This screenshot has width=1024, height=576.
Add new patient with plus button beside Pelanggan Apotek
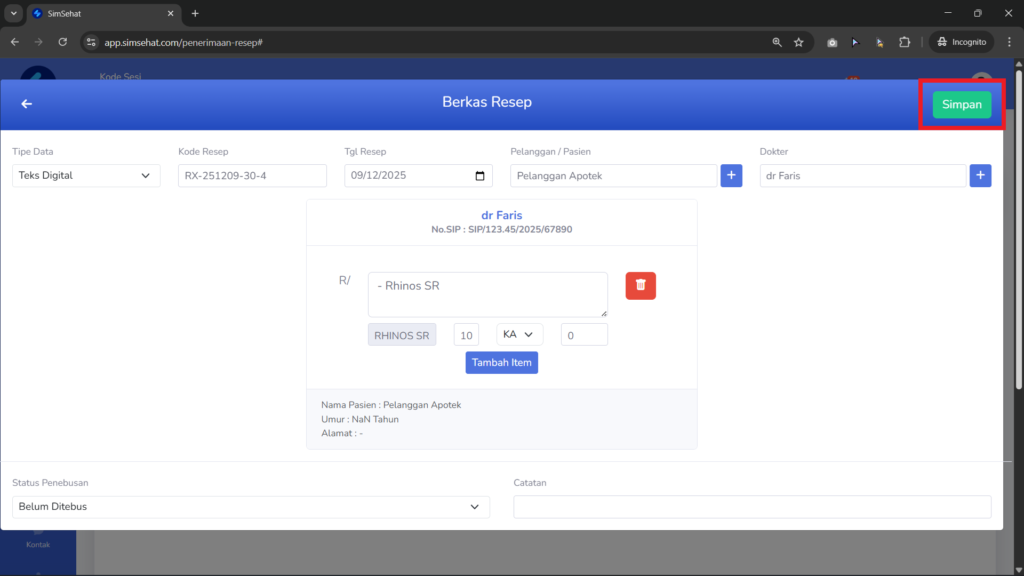pos(731,175)
